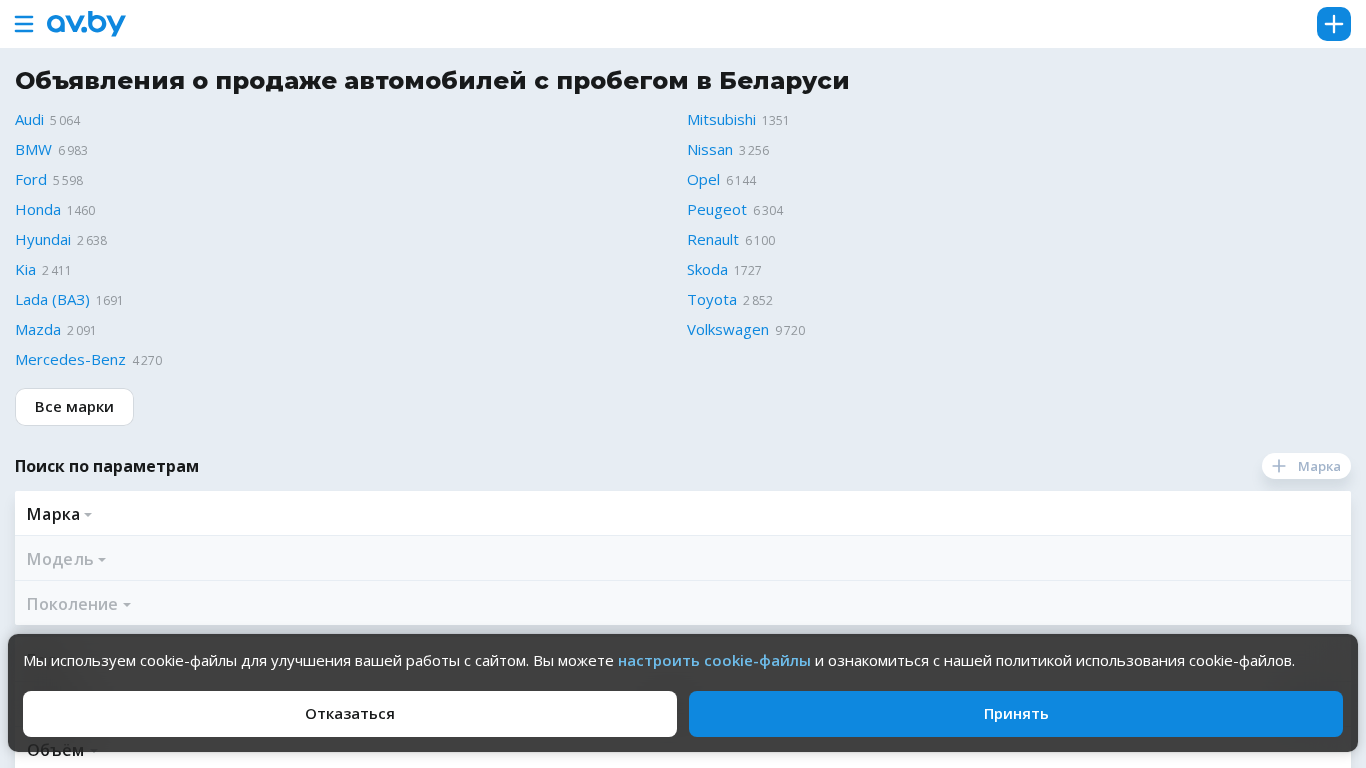Image resolution: width=1366 pixels, height=768 pixels.
Task: Open the Skoda brand link
Action: (707, 270)
